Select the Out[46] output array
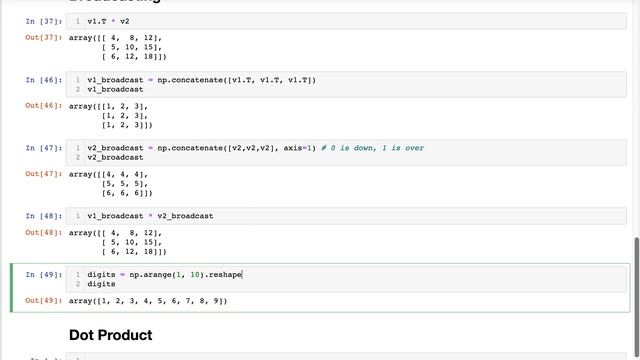This screenshot has width=640, height=360. coord(111,116)
